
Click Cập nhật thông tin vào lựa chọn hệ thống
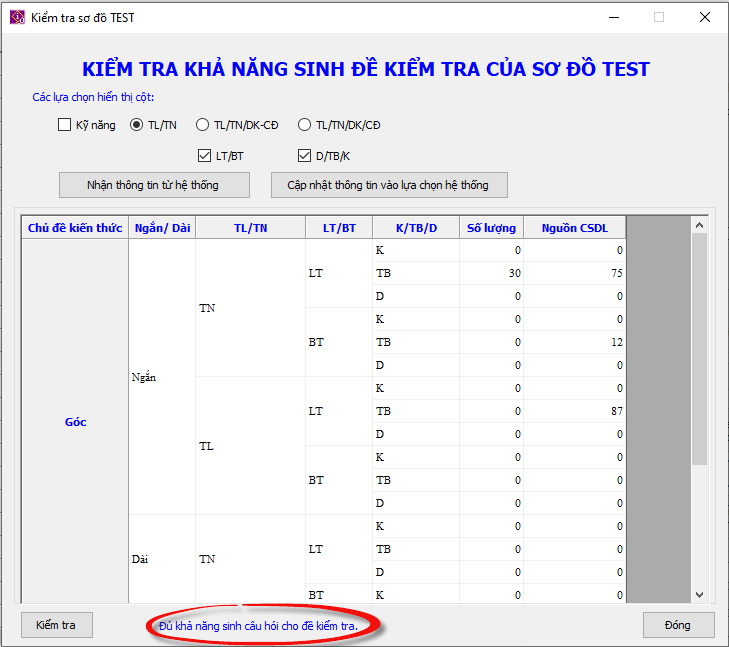(x=389, y=185)
